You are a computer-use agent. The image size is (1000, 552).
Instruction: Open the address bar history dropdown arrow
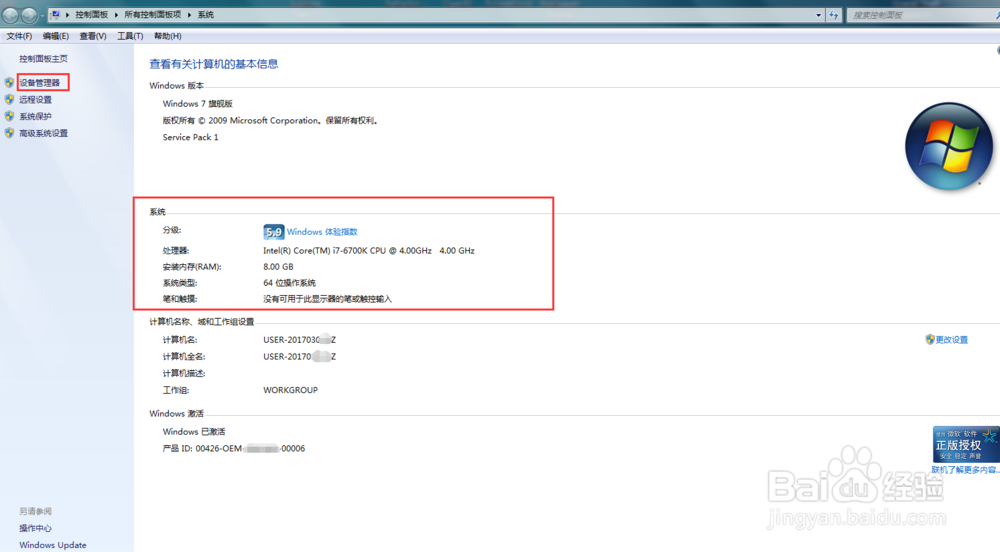(x=819, y=15)
